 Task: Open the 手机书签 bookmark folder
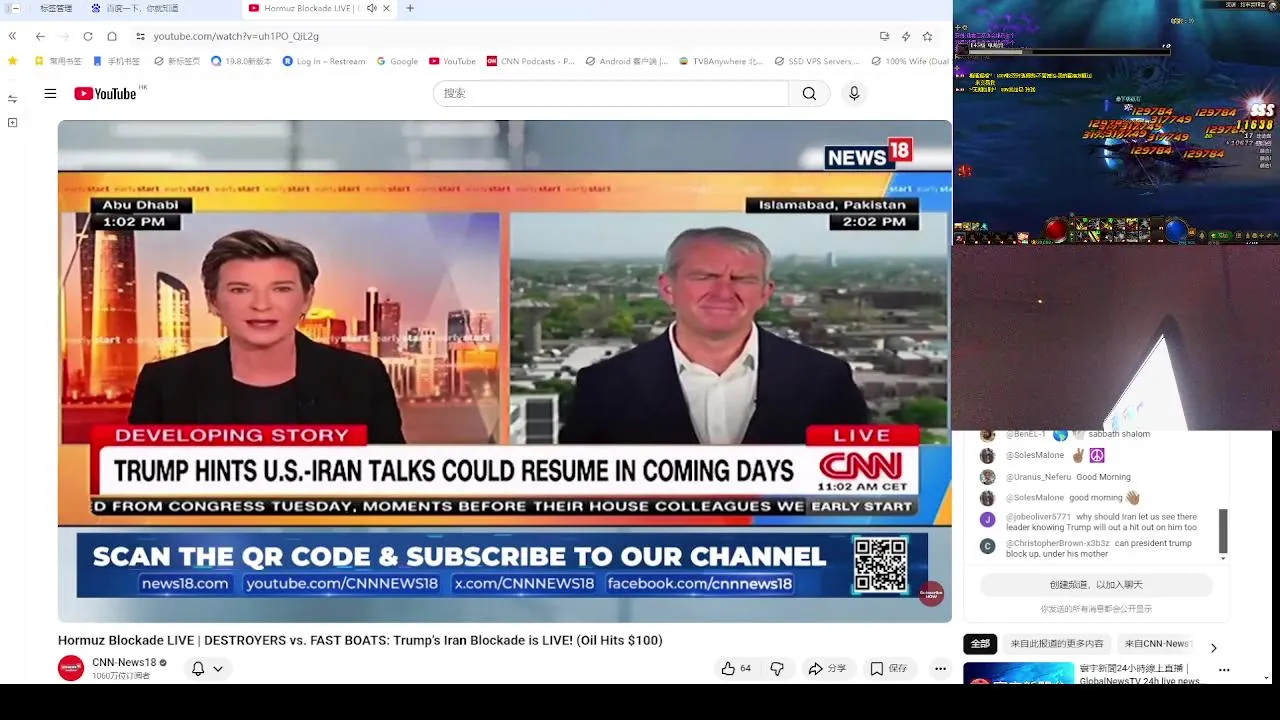pyautogui.click(x=117, y=61)
